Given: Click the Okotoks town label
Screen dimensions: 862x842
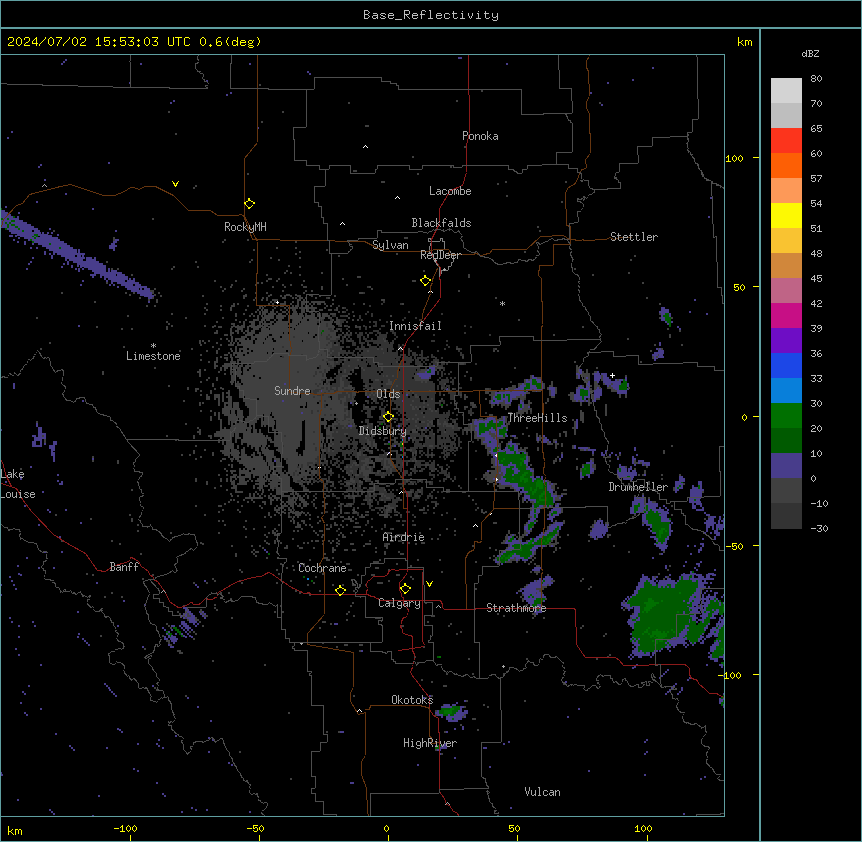Looking at the screenshot, I should coord(412,700).
